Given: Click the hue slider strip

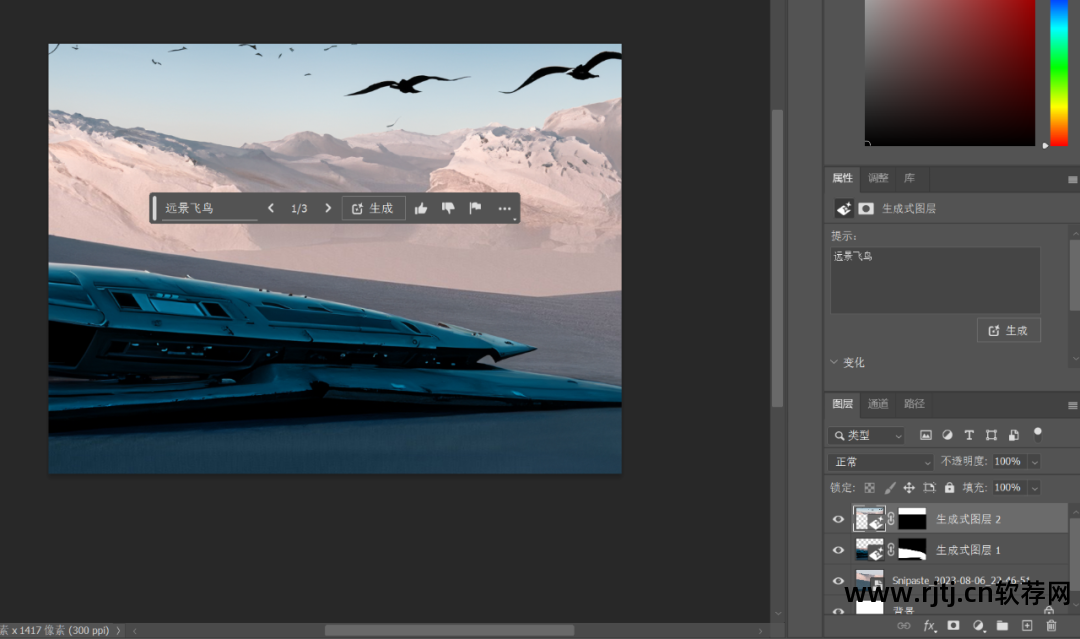Looking at the screenshot, I should (1059, 72).
